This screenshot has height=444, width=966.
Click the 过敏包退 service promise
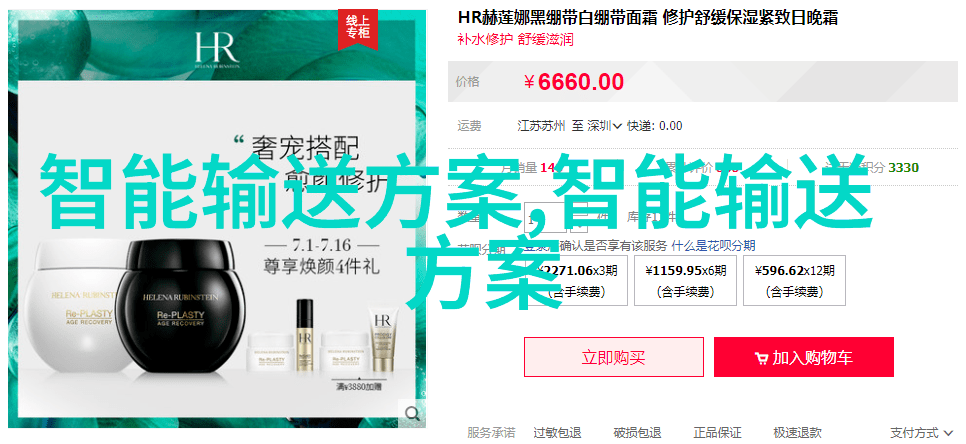click(x=557, y=433)
